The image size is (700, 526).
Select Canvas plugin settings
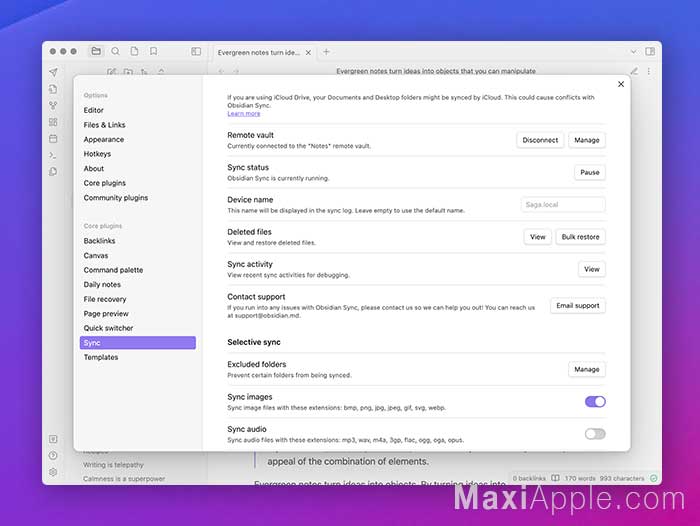(x=138, y=255)
